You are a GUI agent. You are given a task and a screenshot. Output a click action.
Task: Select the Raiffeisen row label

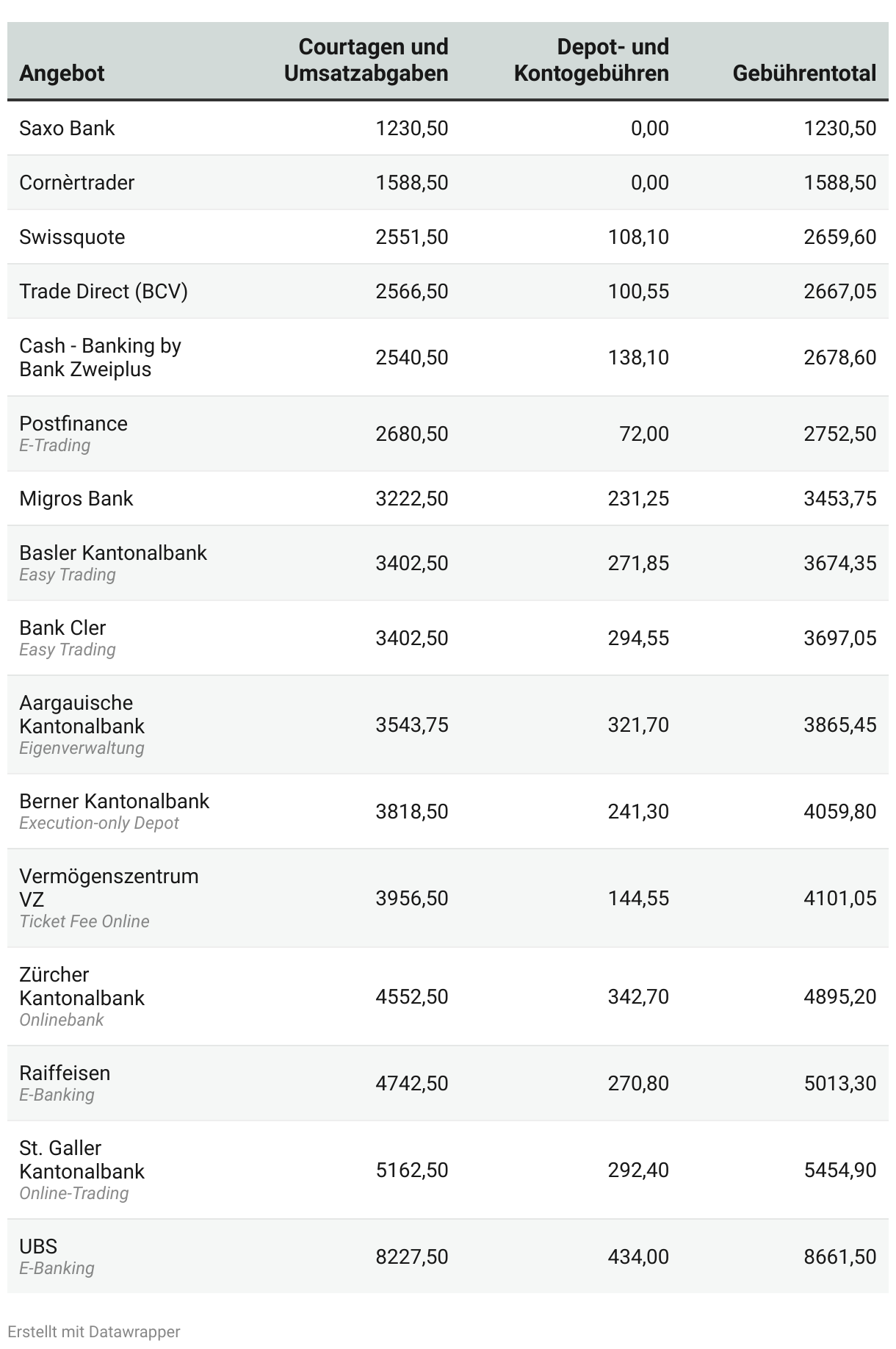65,1073
